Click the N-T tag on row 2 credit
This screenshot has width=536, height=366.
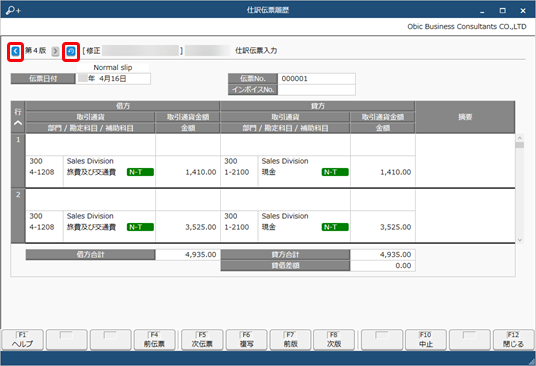[335, 227]
